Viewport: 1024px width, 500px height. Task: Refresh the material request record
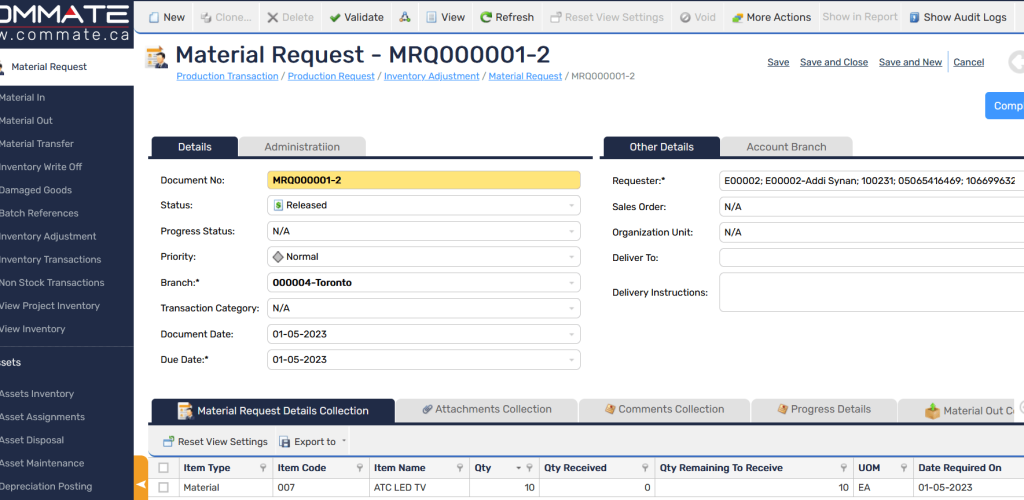point(507,18)
